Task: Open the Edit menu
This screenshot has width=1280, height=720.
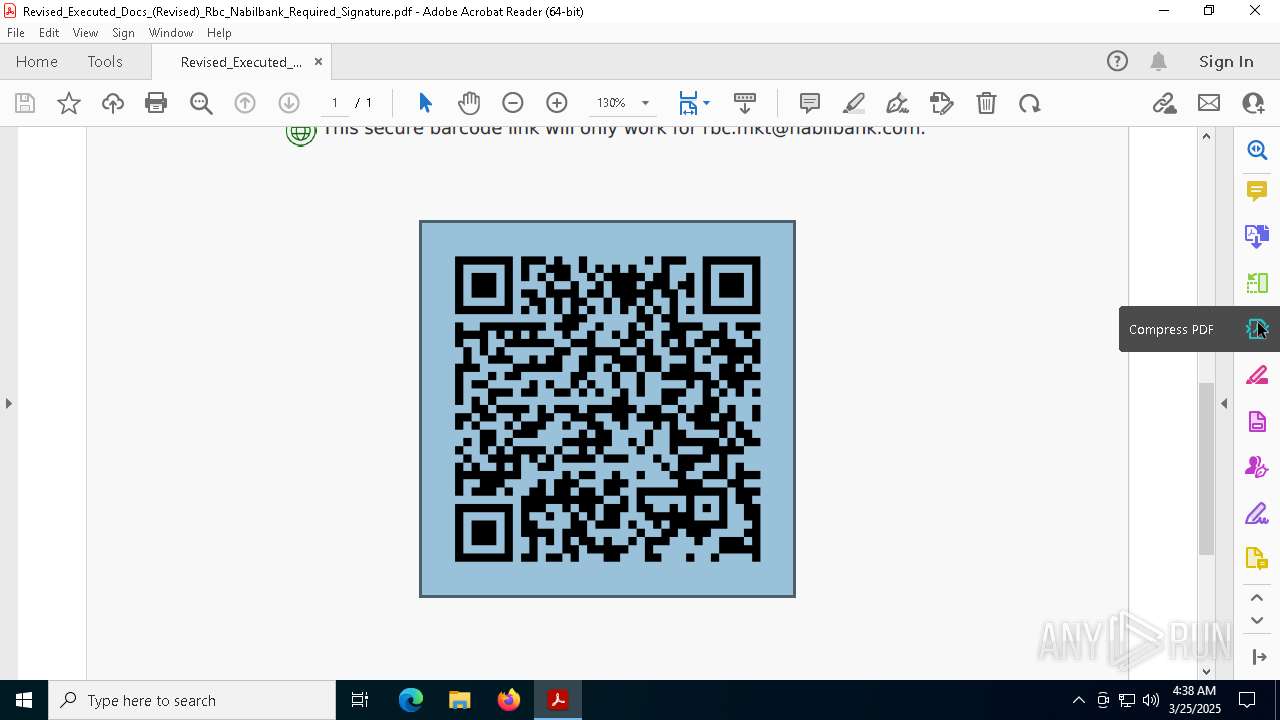Action: 49,33
